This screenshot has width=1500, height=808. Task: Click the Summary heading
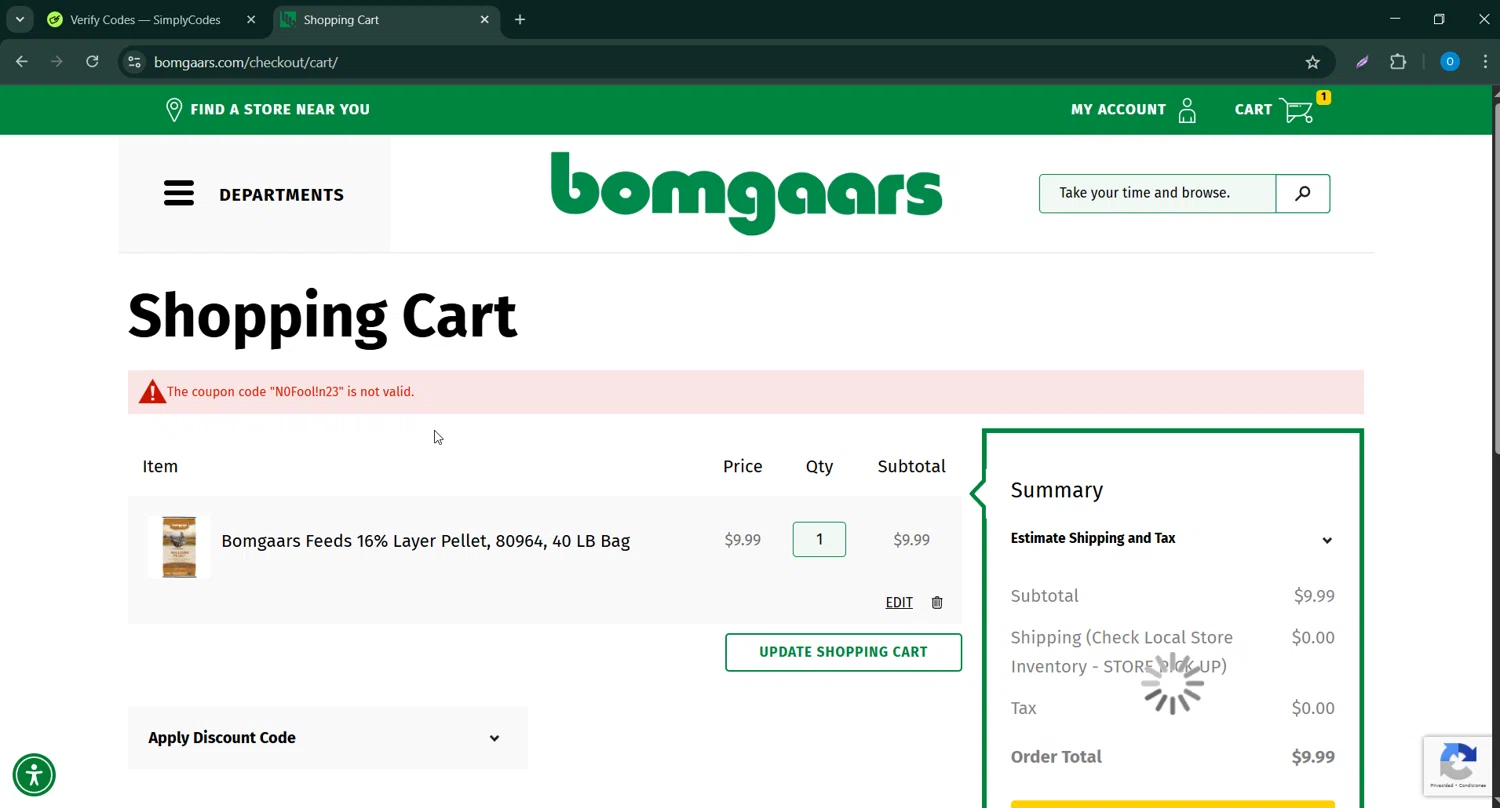click(1057, 490)
